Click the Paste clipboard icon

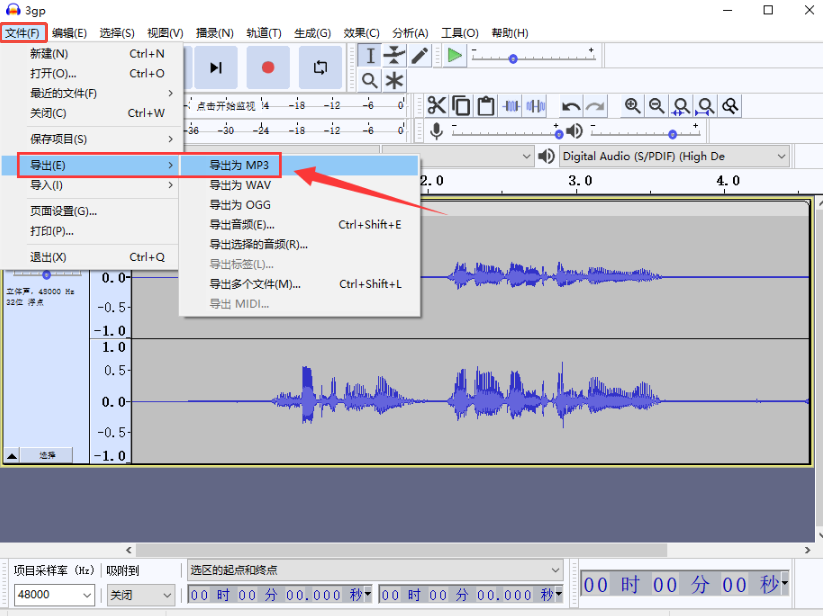pyautogui.click(x=486, y=106)
